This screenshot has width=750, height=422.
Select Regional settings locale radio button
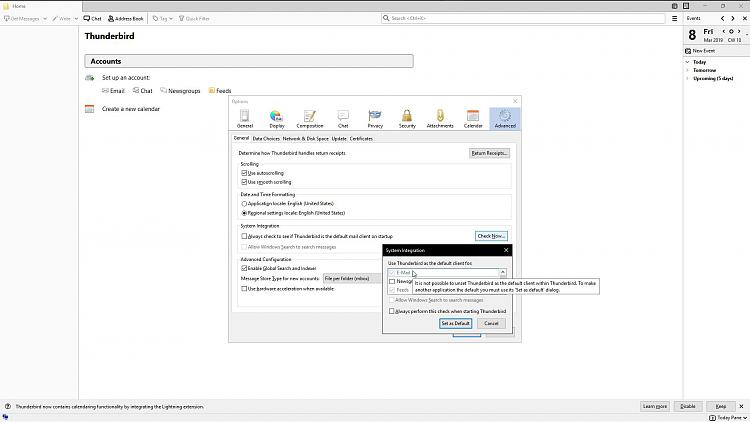click(x=244, y=213)
